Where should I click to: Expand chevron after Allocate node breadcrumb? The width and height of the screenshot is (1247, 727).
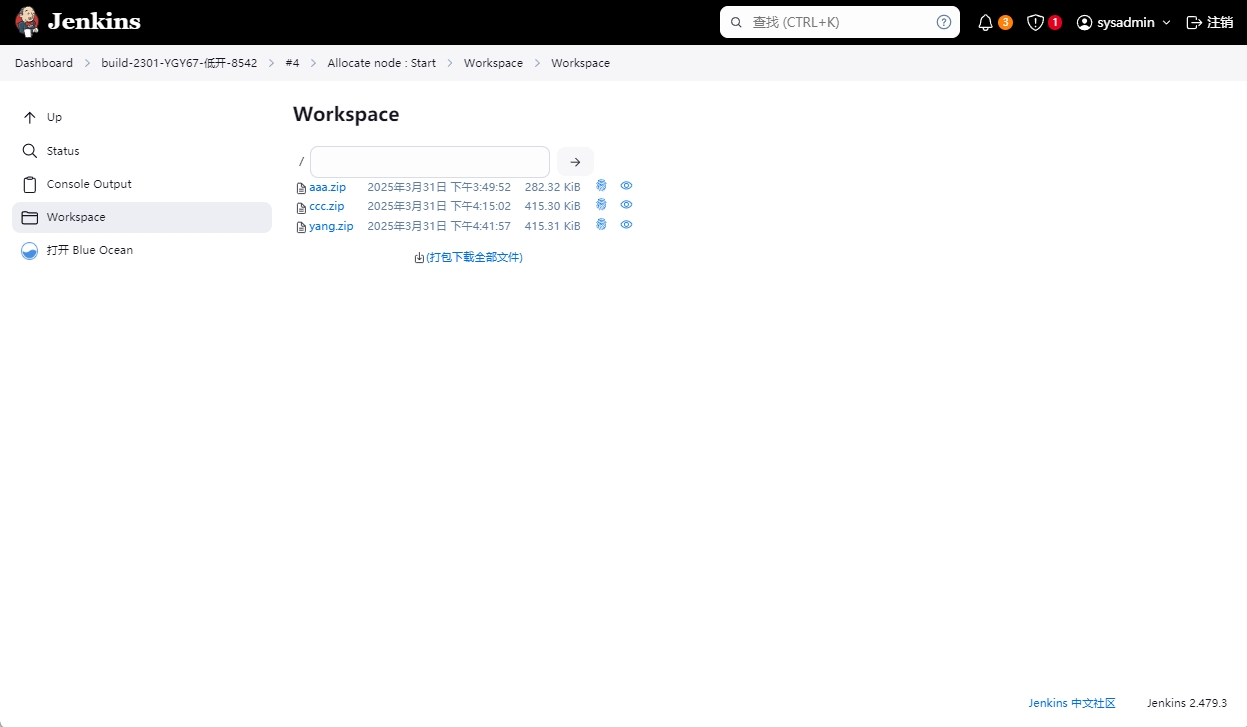pyautogui.click(x=450, y=63)
